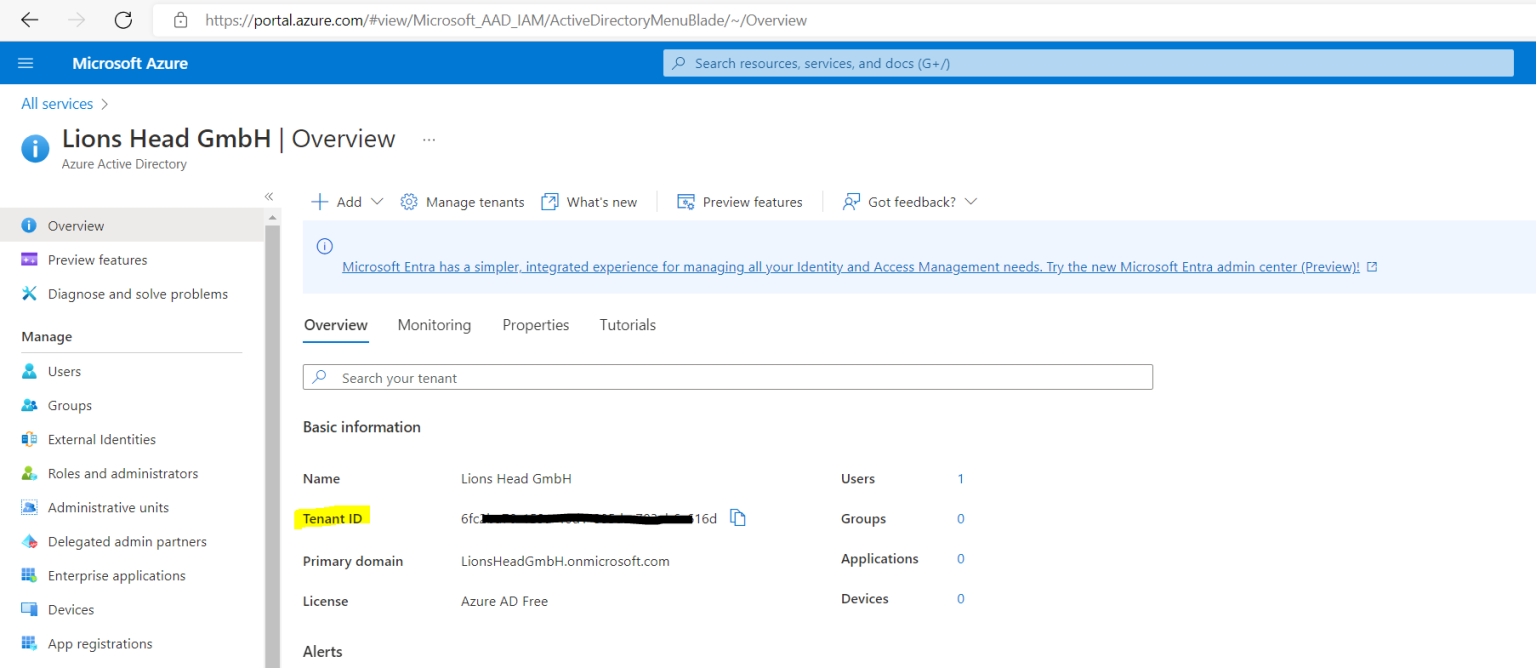
Task: Open App registrations
Action: [x=100, y=643]
